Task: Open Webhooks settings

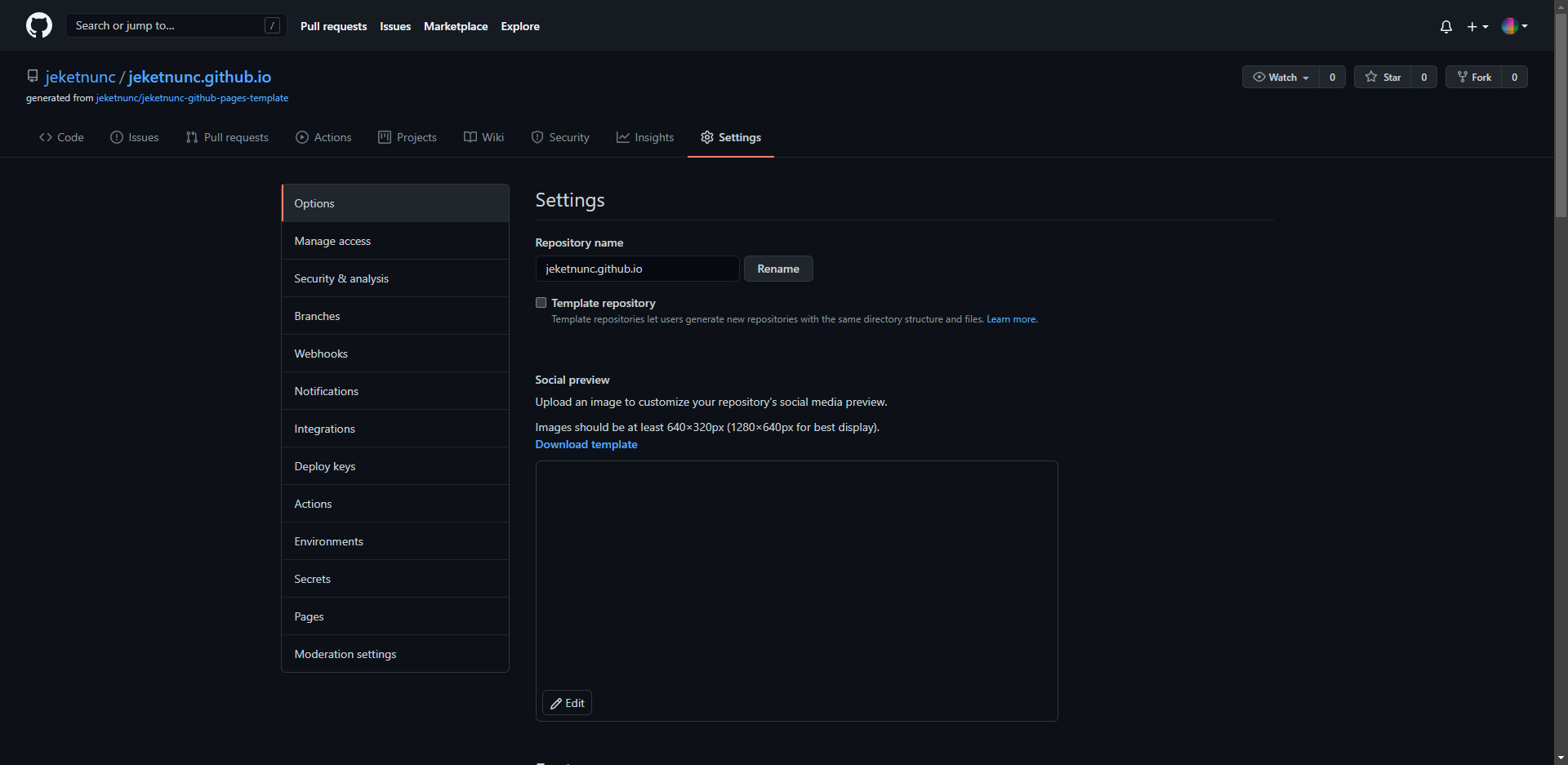Action: pos(395,354)
